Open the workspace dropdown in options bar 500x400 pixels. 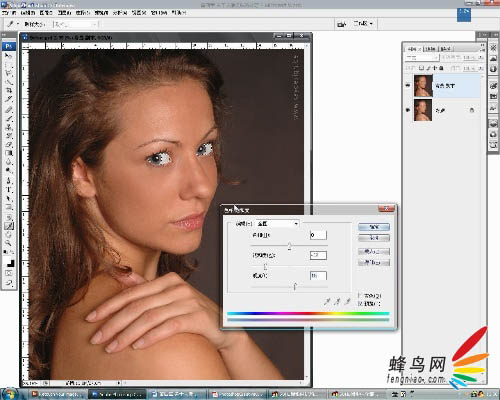click(363, 24)
